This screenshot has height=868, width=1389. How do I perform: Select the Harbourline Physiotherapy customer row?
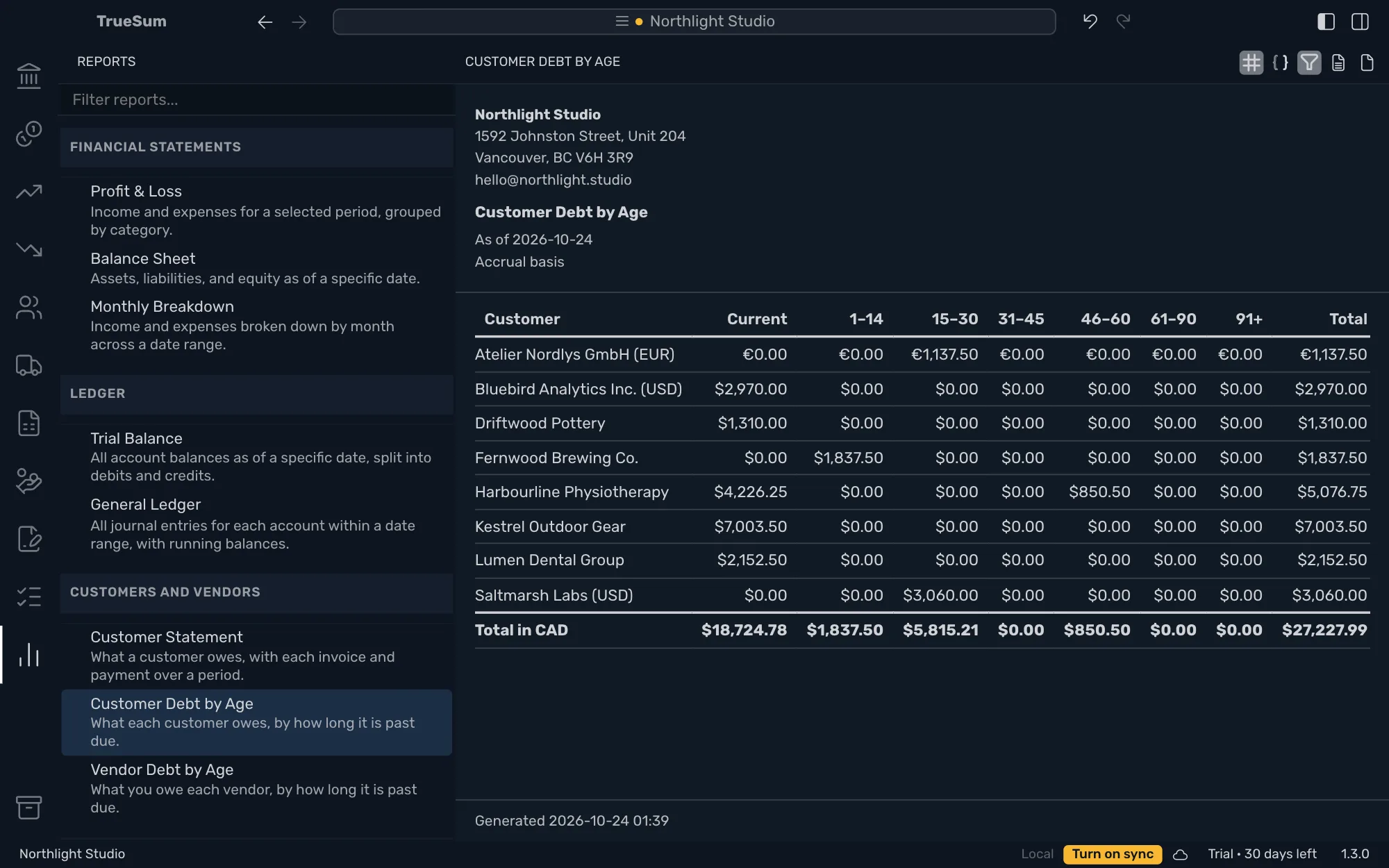click(x=922, y=492)
